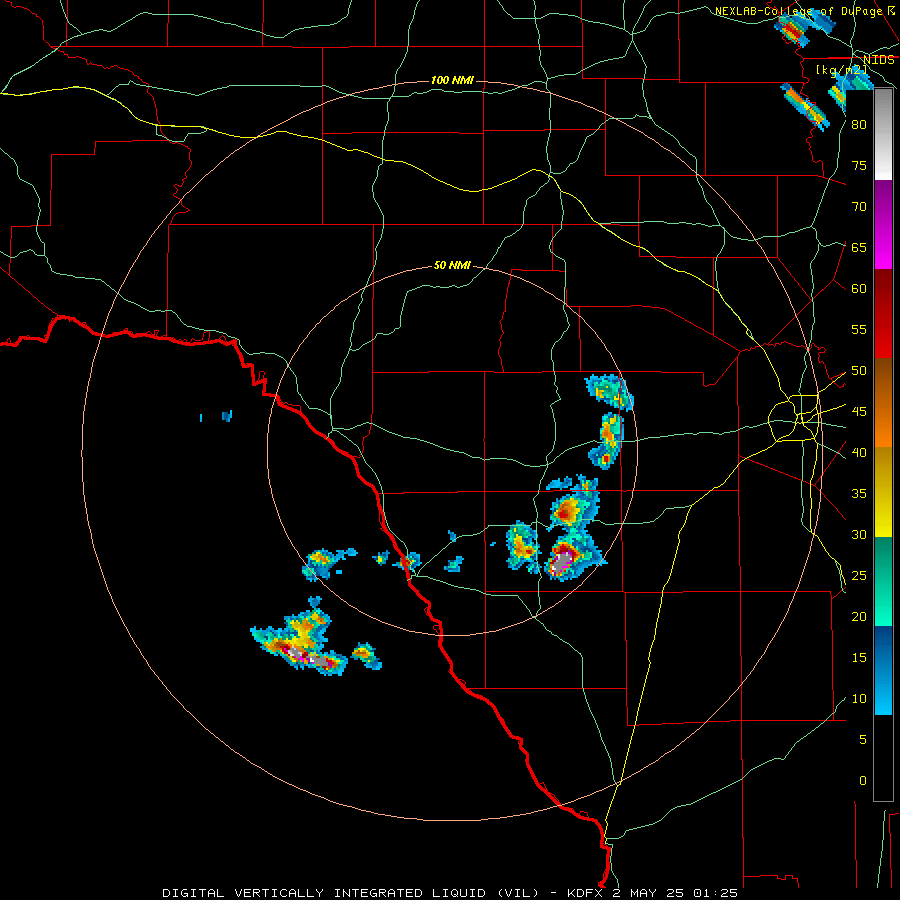Click the green segment of the color bar
Screen dimensions: 900x900
pos(883,581)
